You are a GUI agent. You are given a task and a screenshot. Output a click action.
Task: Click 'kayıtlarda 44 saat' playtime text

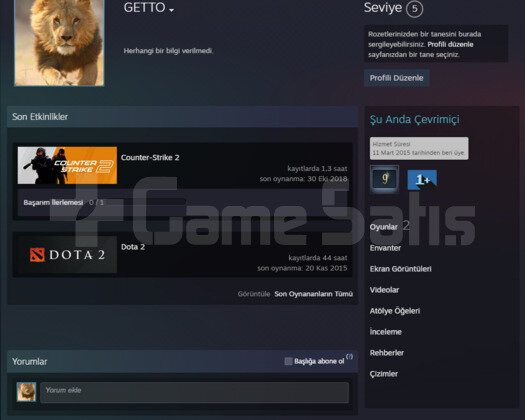(318, 258)
